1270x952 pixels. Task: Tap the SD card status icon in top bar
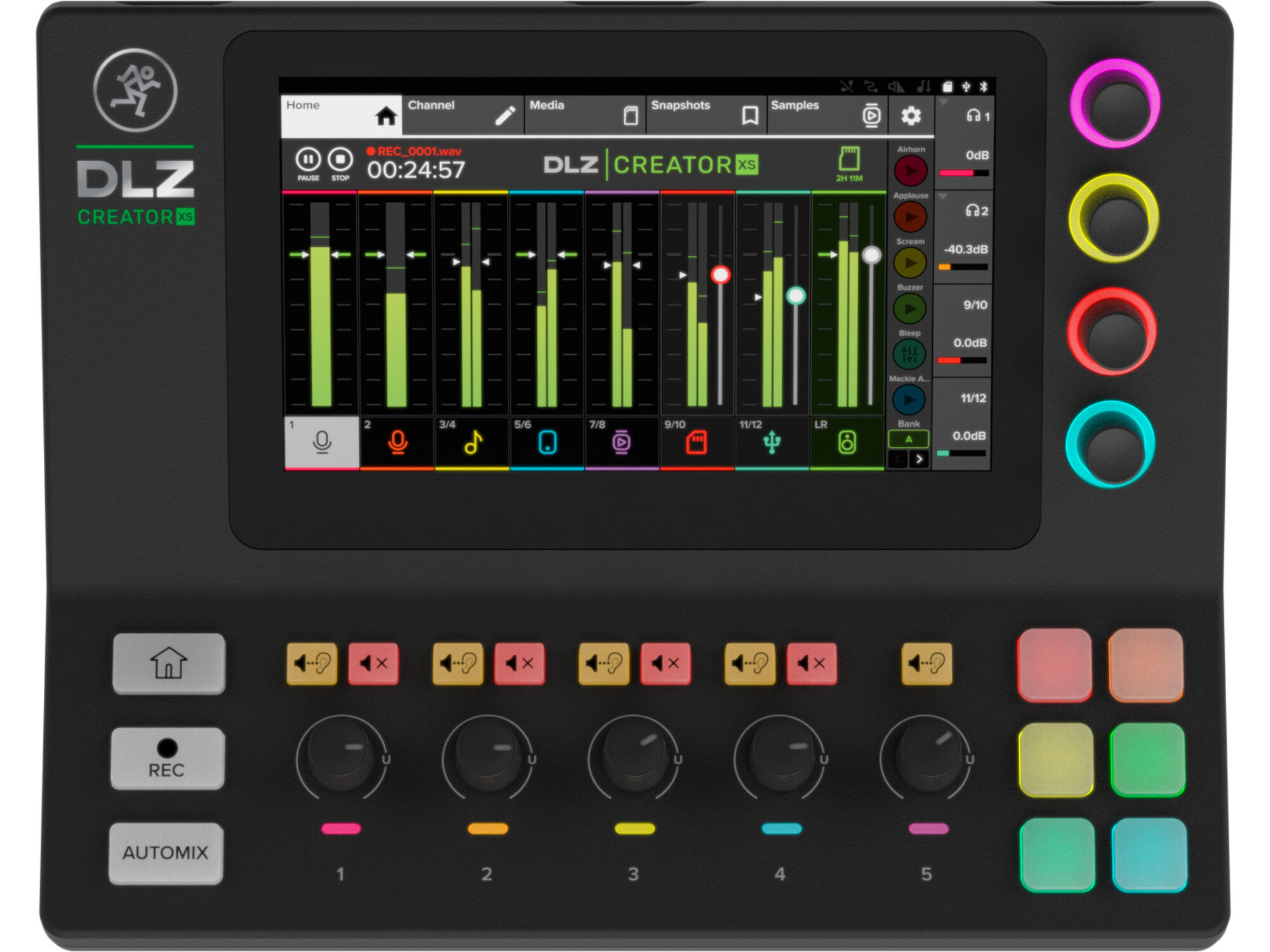click(x=947, y=87)
